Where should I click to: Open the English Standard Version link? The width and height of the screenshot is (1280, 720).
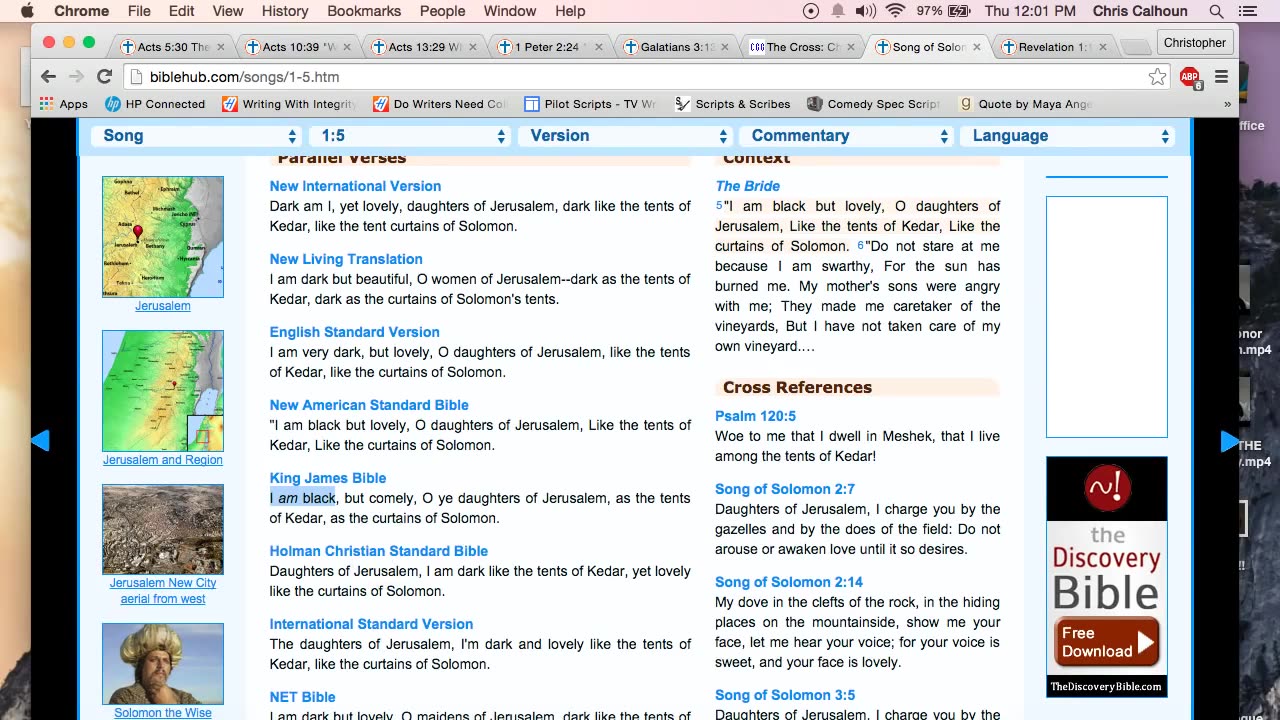point(354,332)
